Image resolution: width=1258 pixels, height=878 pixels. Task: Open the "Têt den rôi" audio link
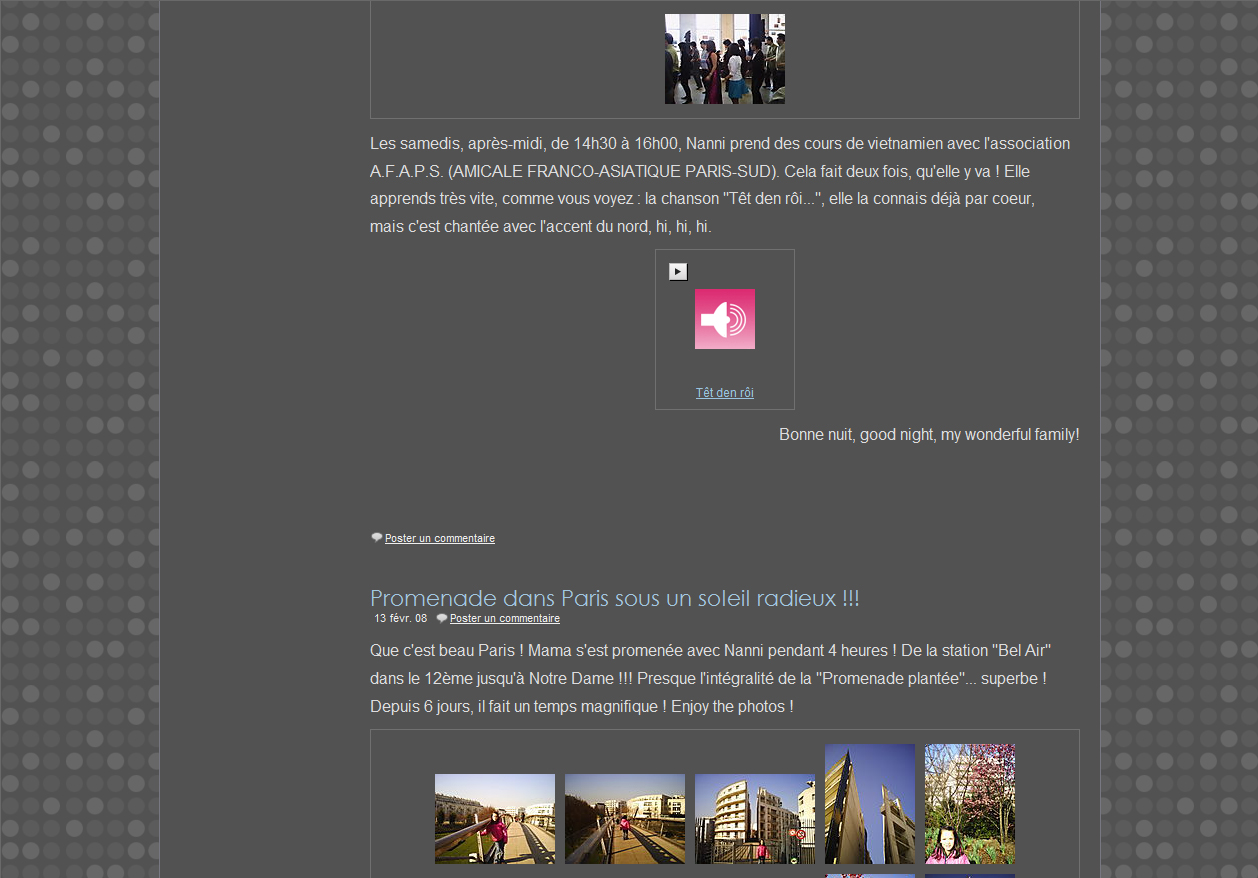(724, 393)
